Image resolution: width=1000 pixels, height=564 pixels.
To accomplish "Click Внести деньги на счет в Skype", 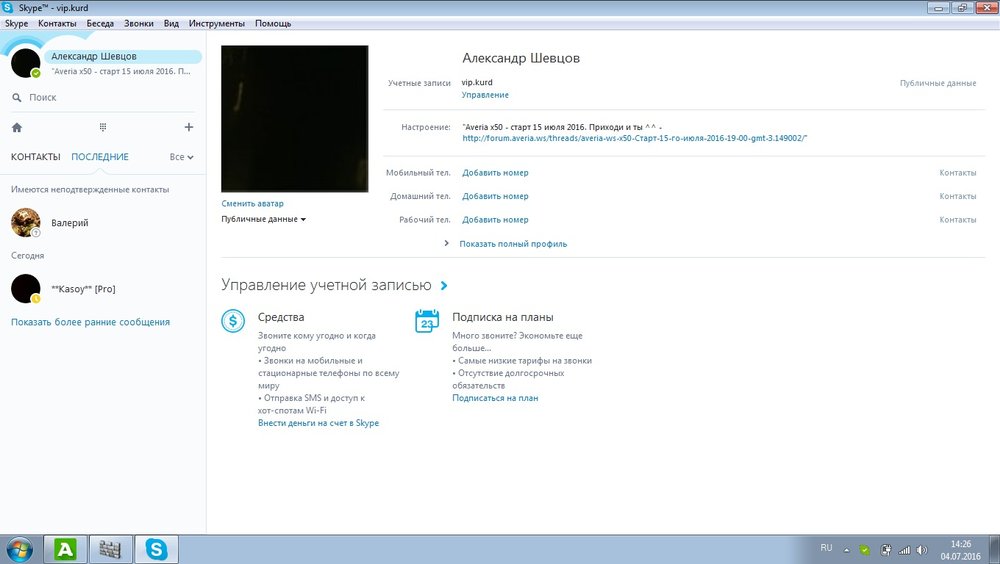I will 318,423.
